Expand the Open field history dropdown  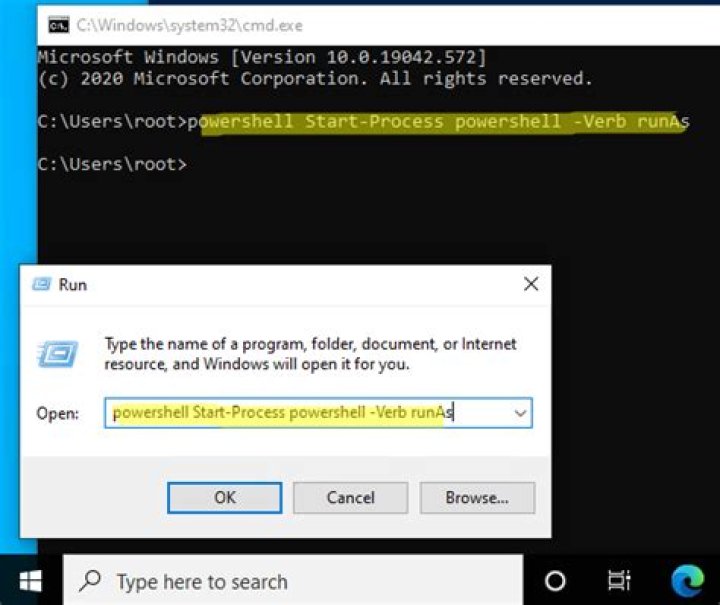(520, 413)
